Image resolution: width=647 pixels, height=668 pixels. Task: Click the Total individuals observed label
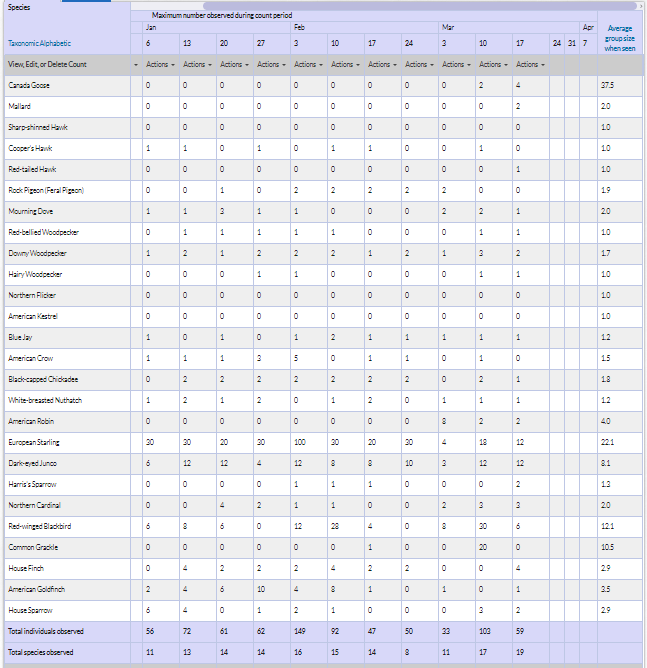point(46,631)
